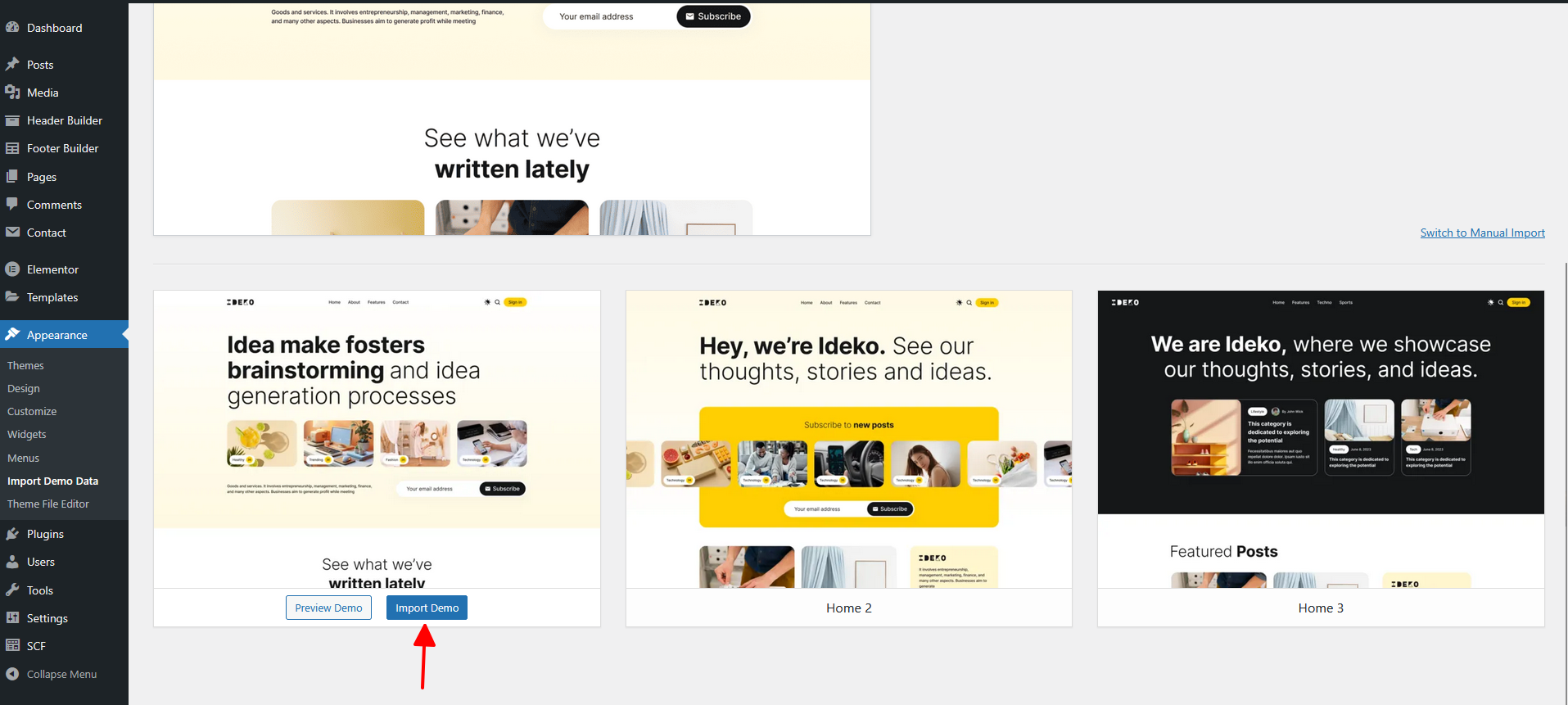Screen dimensions: 1568x705
Task: Select the Customize submenu entry
Action: click(32, 411)
